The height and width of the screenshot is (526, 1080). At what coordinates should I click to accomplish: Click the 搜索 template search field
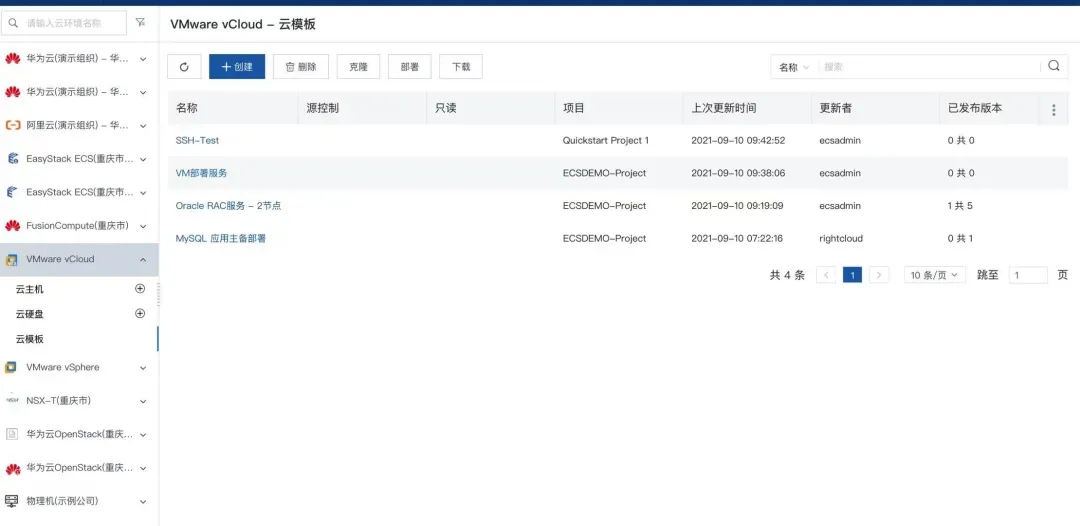[930, 67]
